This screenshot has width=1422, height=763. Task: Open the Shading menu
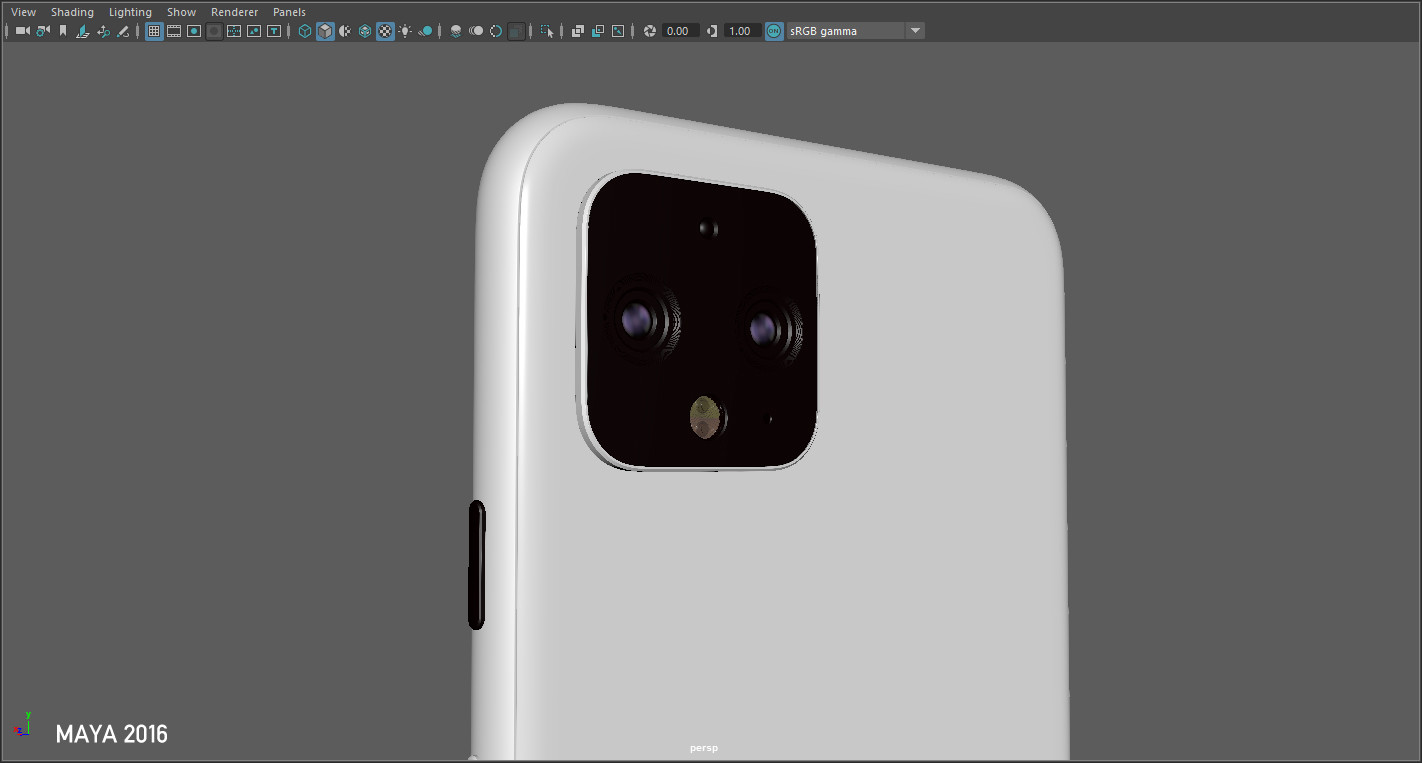72,11
